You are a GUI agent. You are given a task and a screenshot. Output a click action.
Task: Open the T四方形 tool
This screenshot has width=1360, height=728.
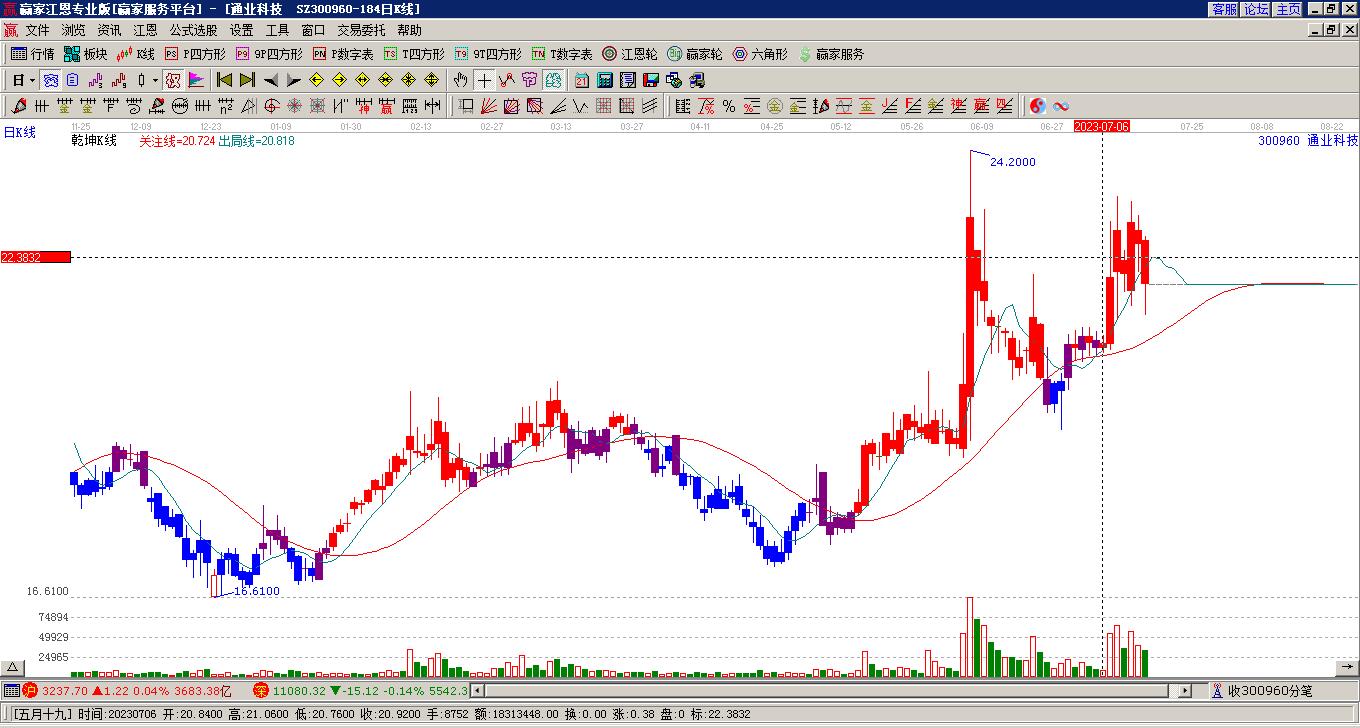[414, 54]
